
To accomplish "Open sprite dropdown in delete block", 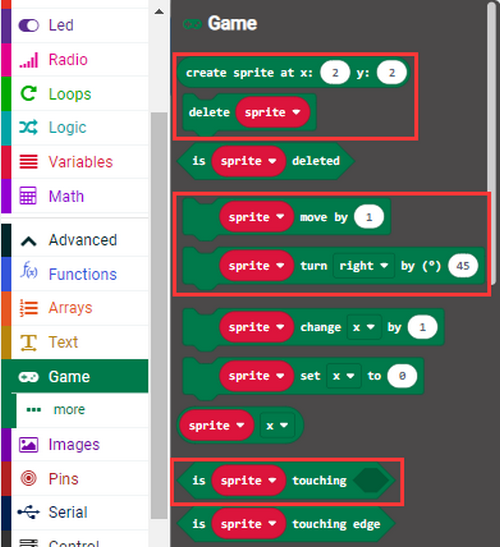I will 273,112.
